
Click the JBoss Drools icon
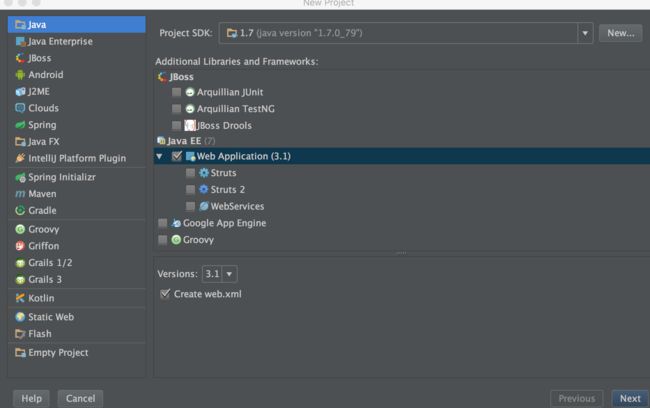click(190, 125)
